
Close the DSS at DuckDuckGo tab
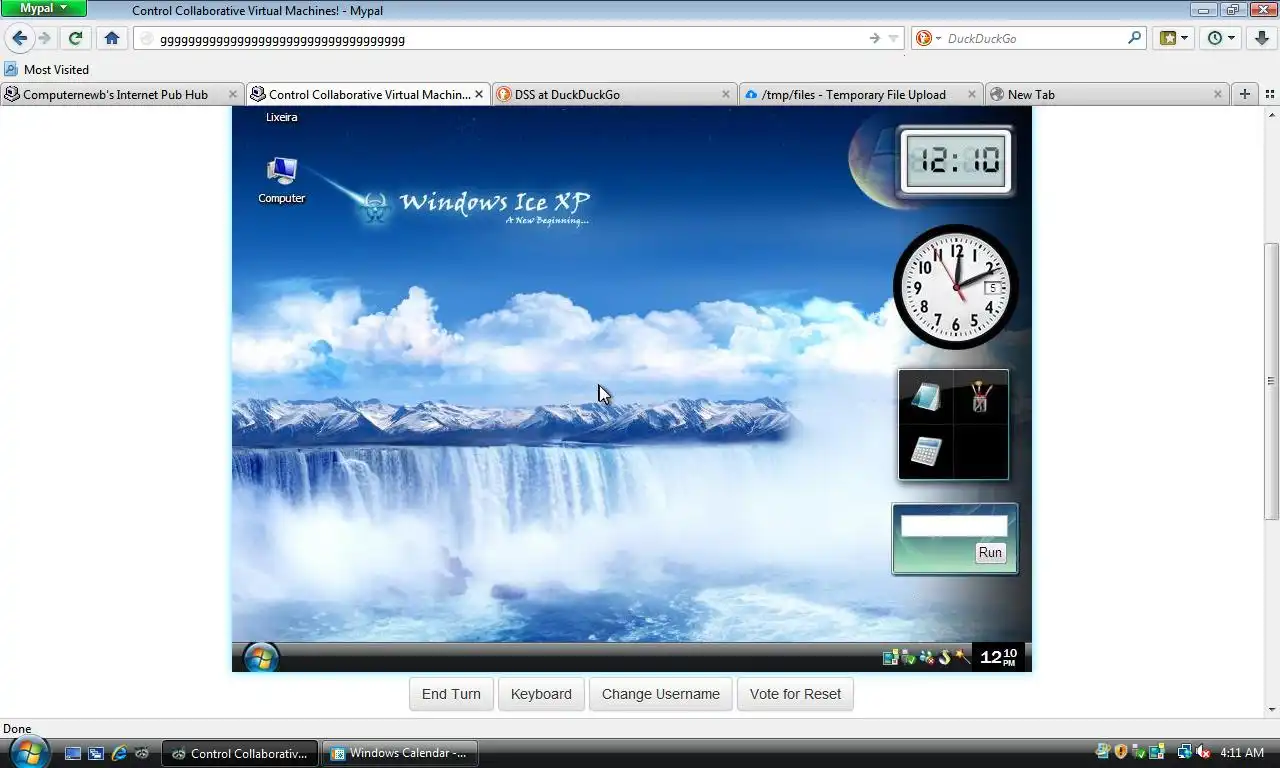pyautogui.click(x=726, y=94)
